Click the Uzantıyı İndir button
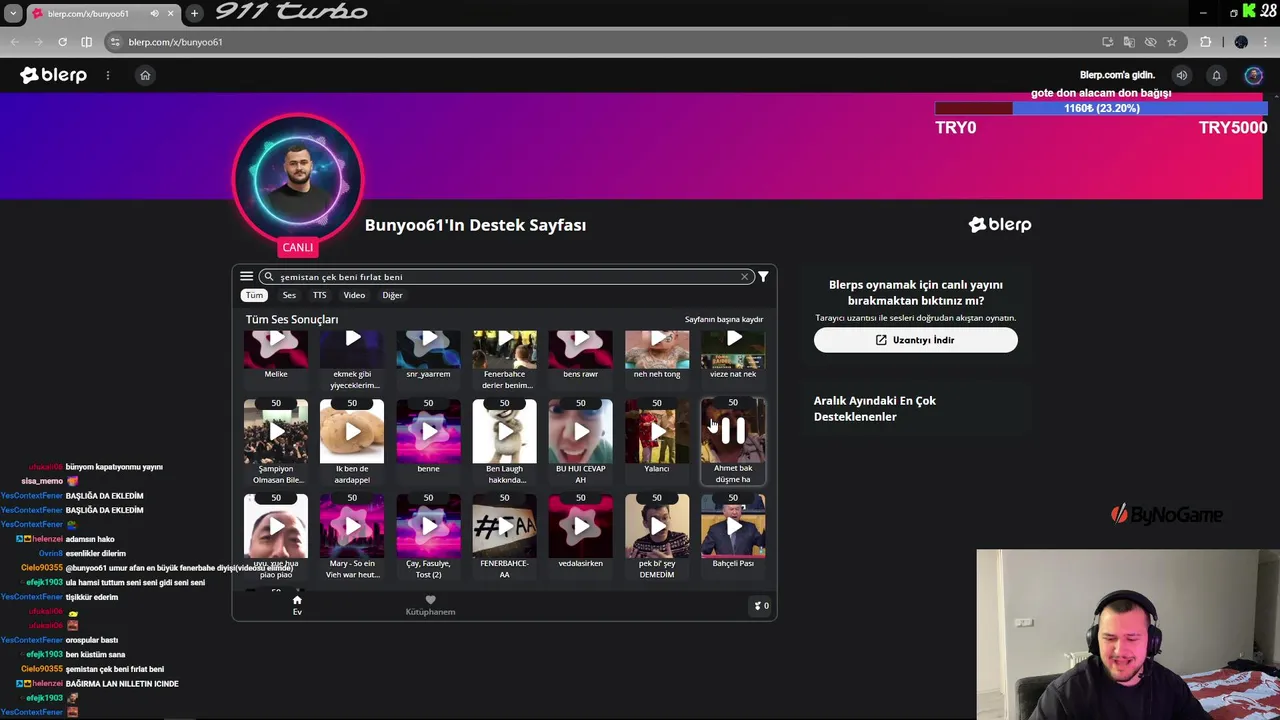 (x=915, y=340)
